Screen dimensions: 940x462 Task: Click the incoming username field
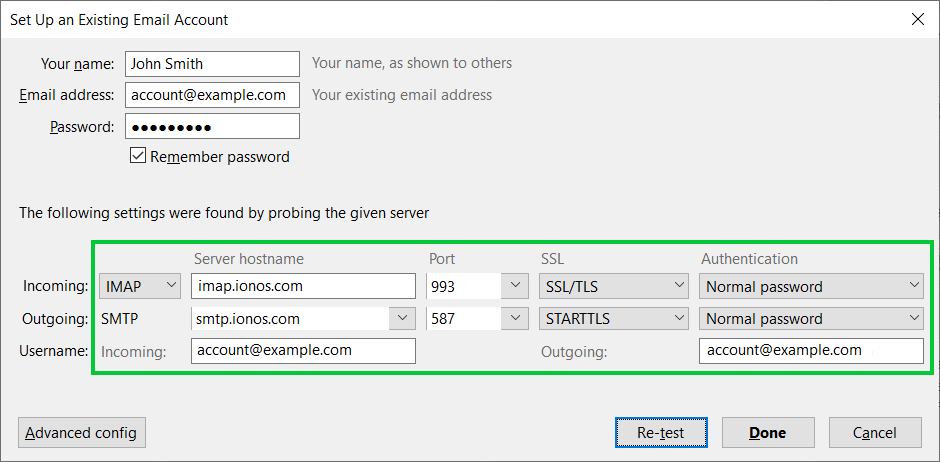point(303,351)
